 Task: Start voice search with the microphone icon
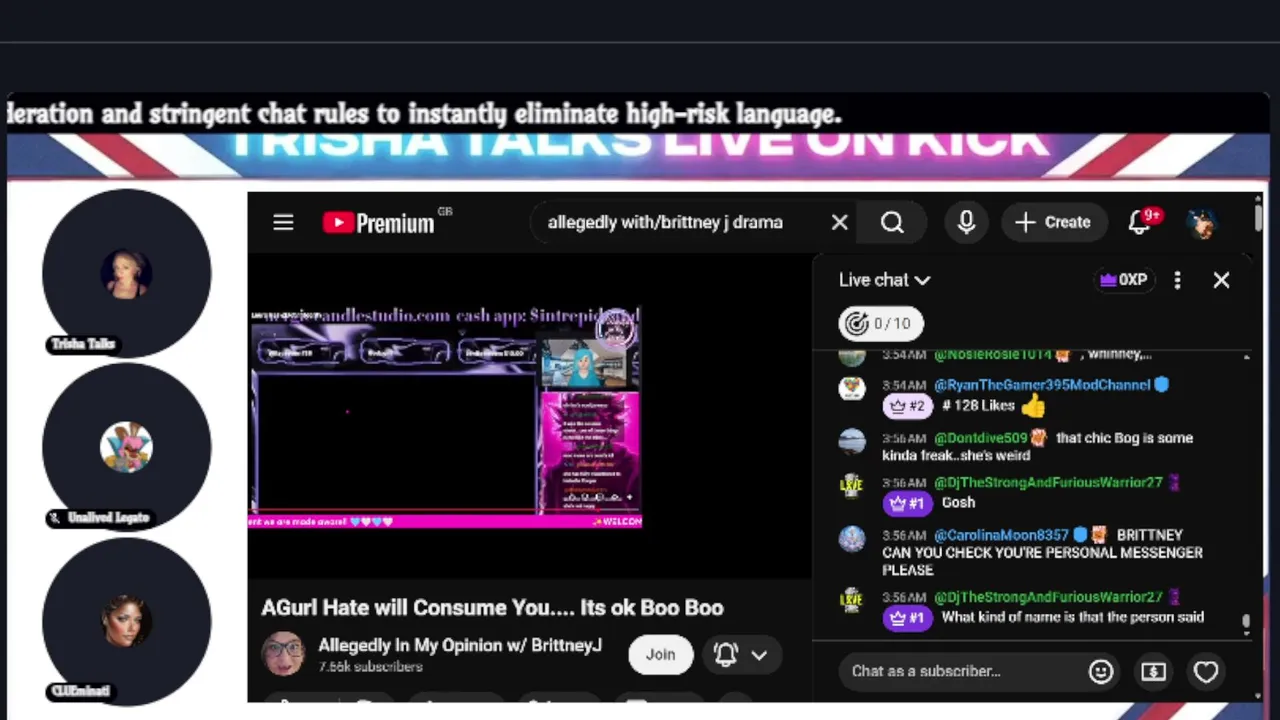[966, 222]
